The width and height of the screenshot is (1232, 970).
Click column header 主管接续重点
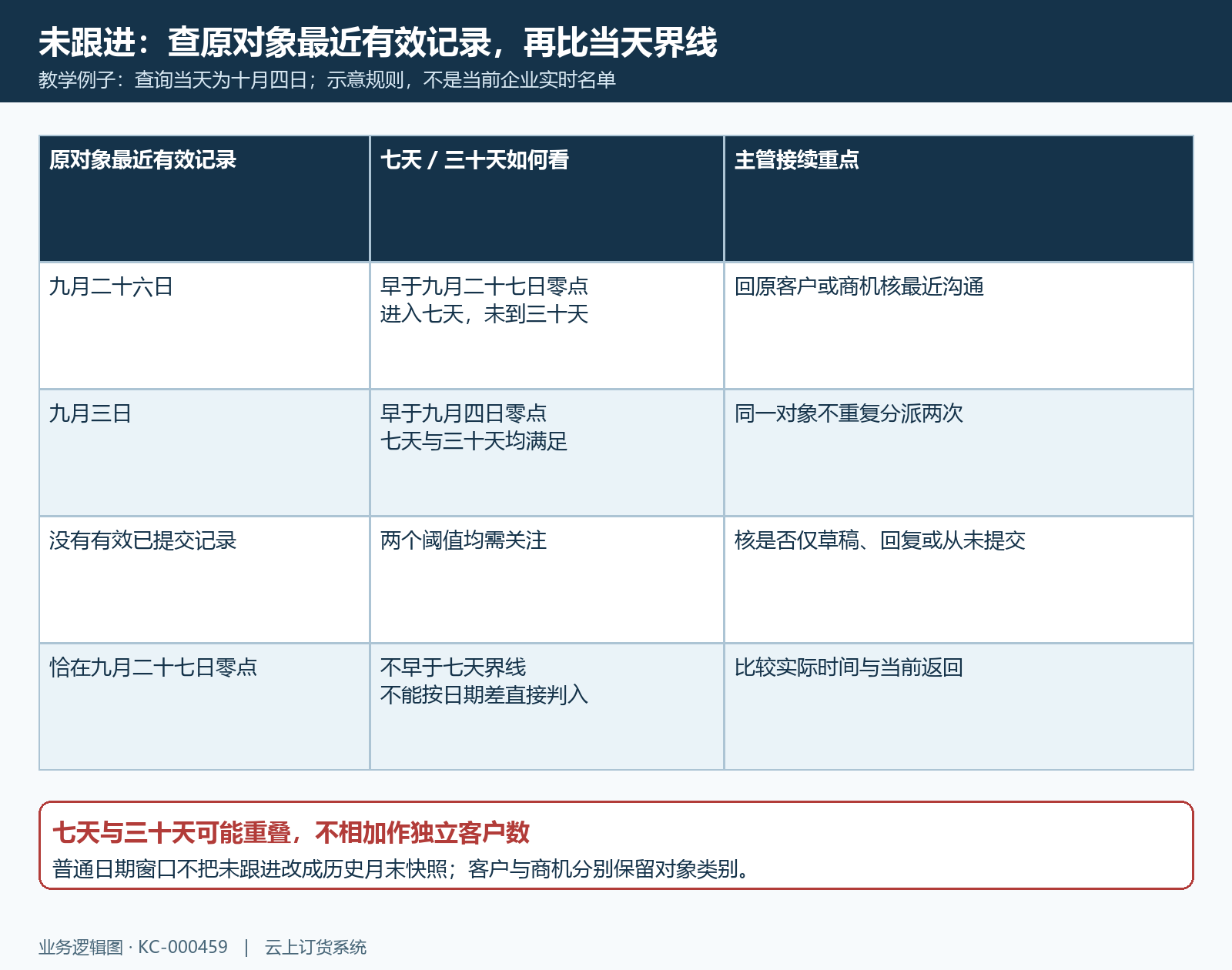[959, 199]
